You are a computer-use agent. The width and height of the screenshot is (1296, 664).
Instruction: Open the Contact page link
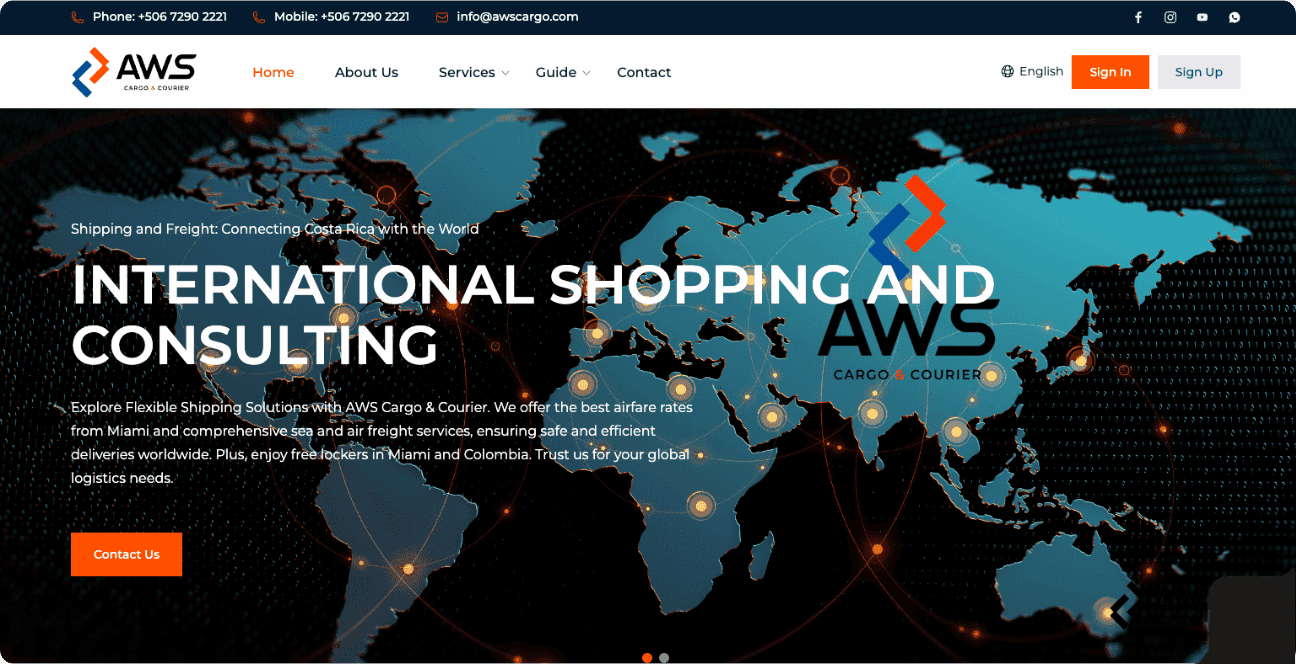click(x=644, y=72)
